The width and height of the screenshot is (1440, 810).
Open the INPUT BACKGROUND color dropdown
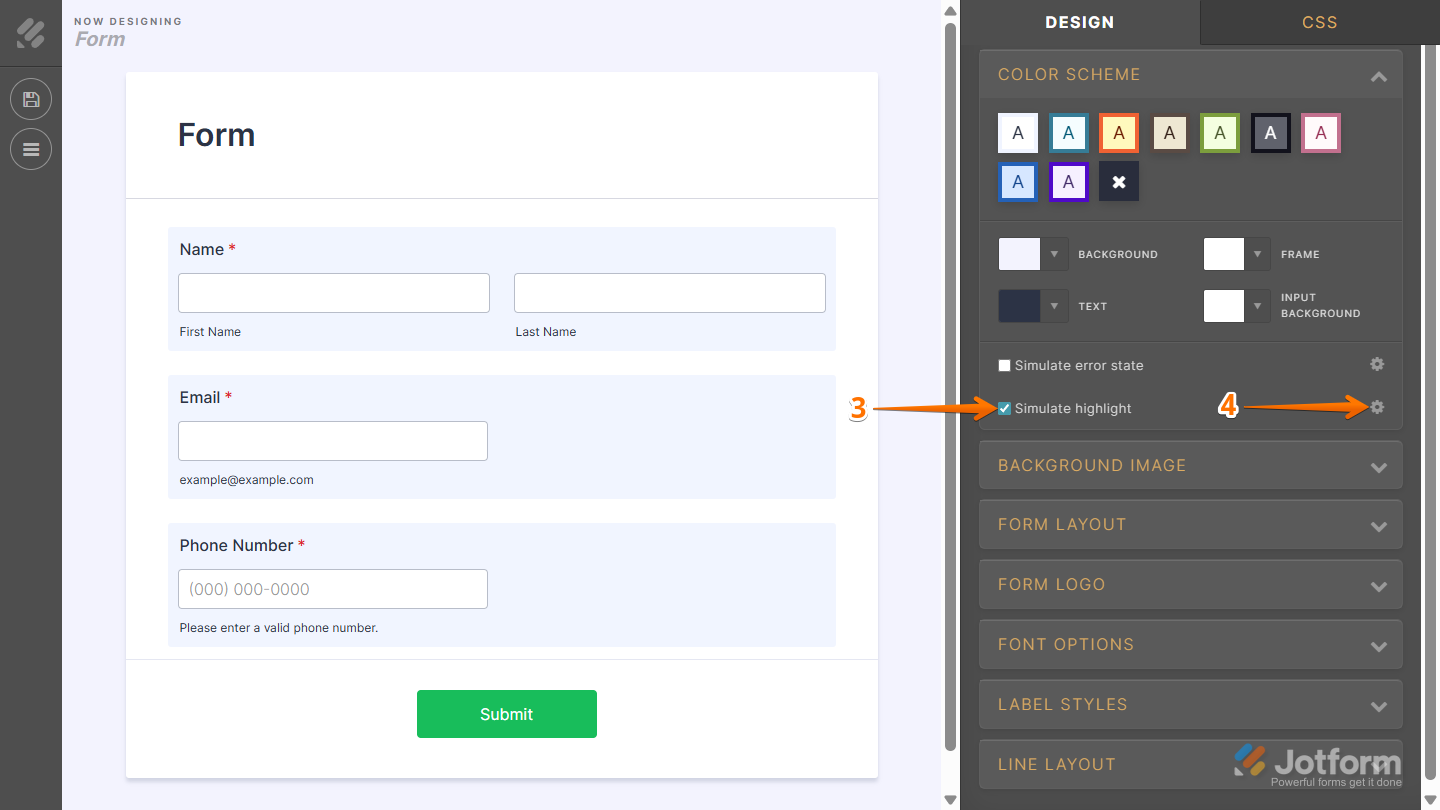tap(1257, 305)
